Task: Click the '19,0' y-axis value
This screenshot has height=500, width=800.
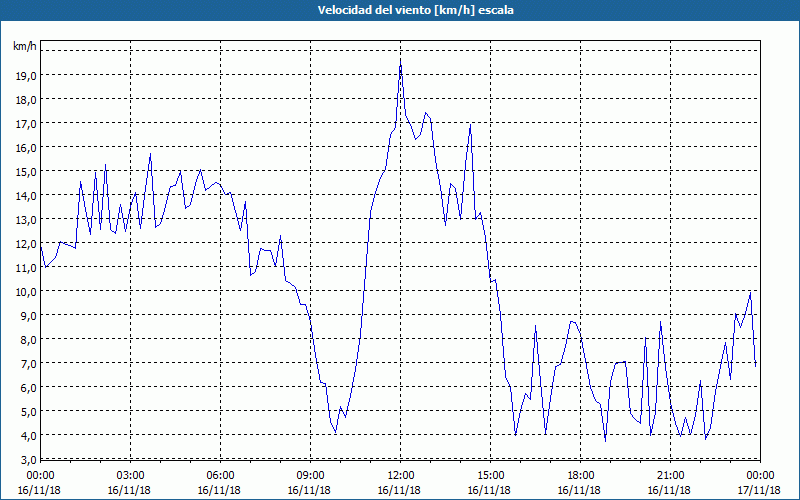Action: pyautogui.click(x=27, y=76)
